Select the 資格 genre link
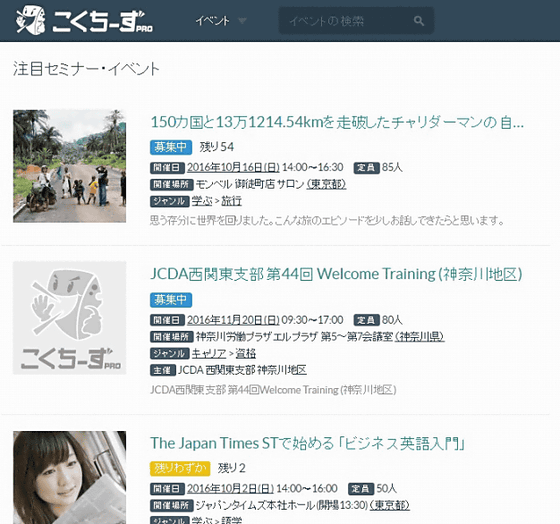The image size is (560, 524). (245, 354)
